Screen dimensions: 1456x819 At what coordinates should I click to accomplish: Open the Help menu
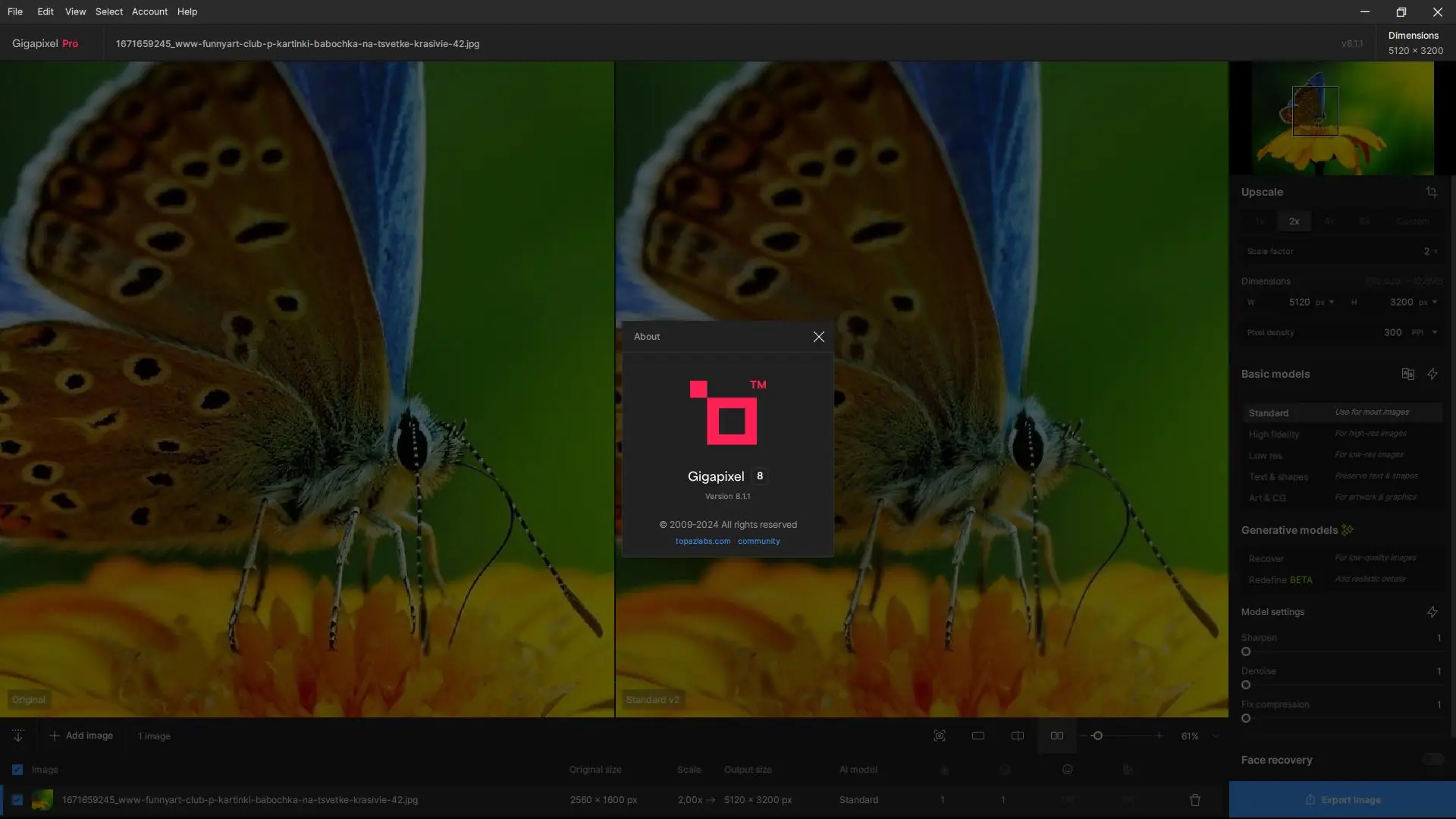(187, 11)
